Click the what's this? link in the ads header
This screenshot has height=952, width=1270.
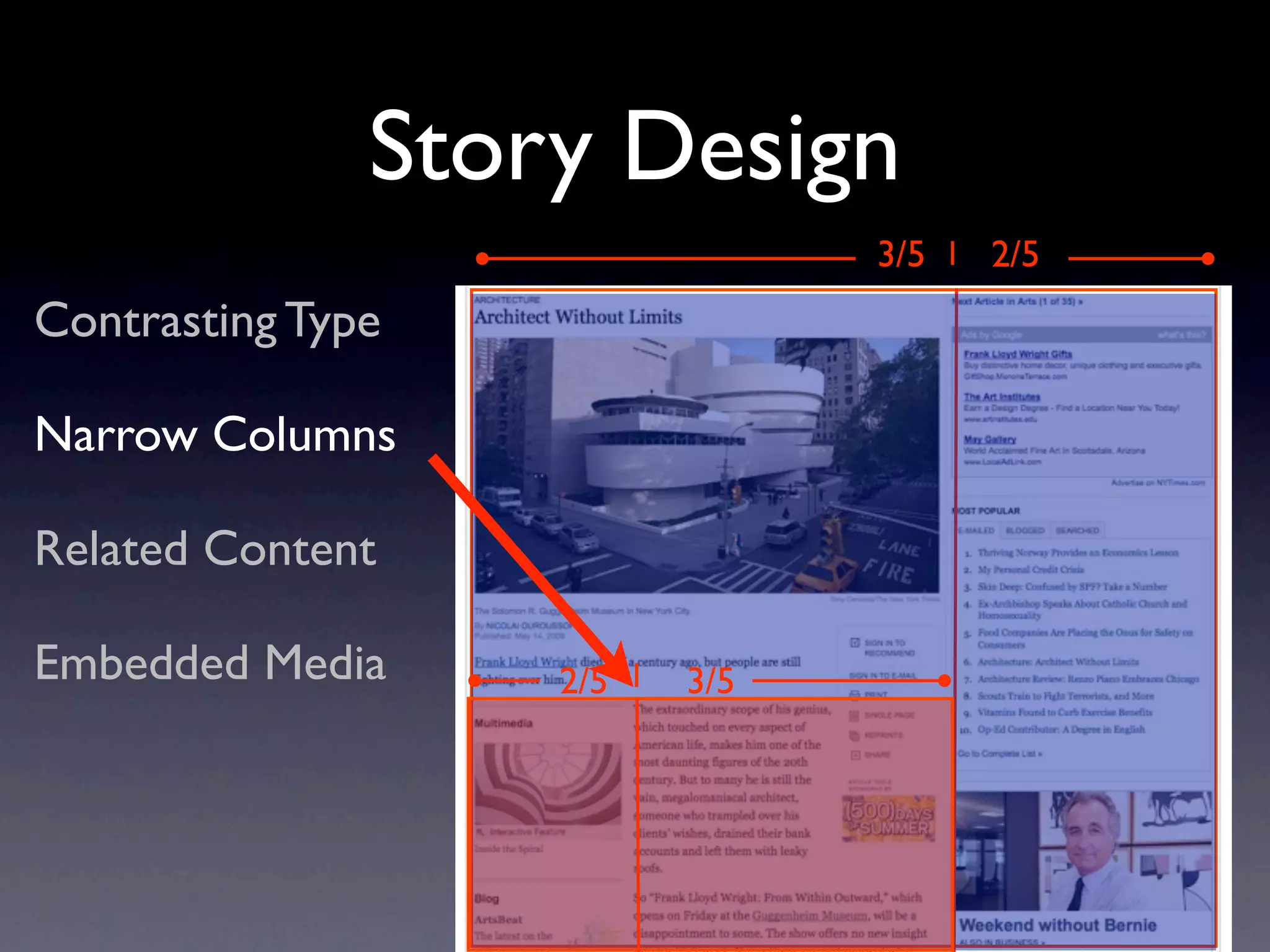(x=1181, y=335)
